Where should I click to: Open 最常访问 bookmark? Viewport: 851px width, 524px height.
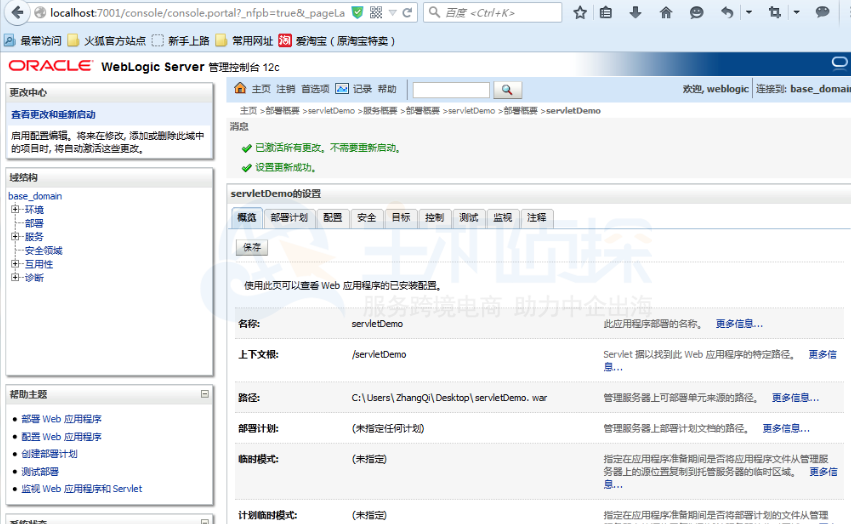point(33,41)
